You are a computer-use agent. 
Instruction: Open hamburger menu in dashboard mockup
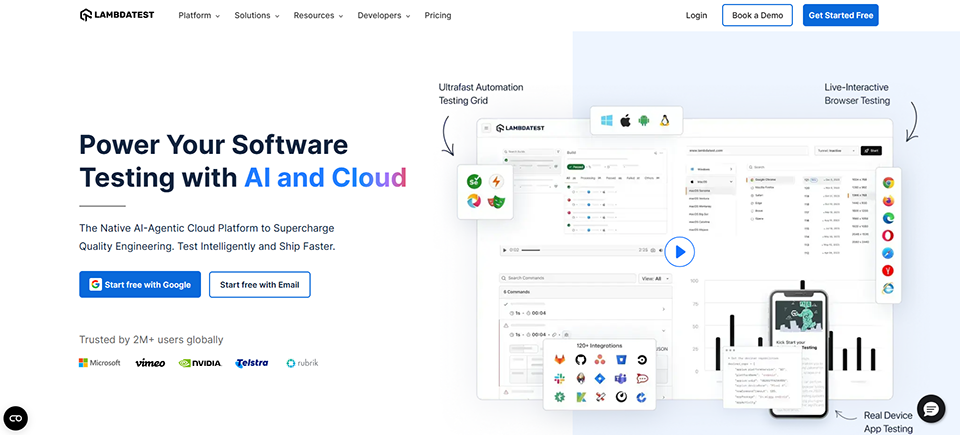click(487, 128)
